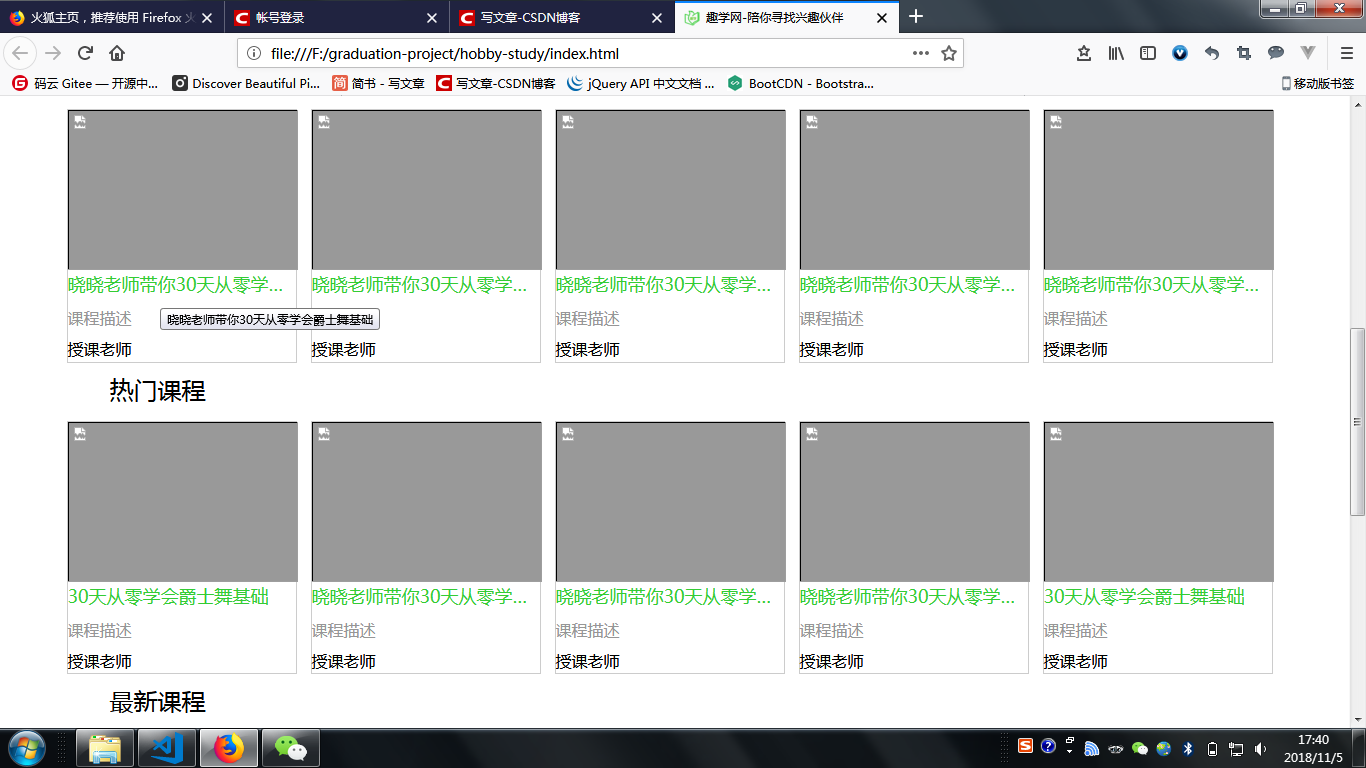Click Sogou input method tray icon
This screenshot has width=1366, height=768.
[x=1025, y=746]
